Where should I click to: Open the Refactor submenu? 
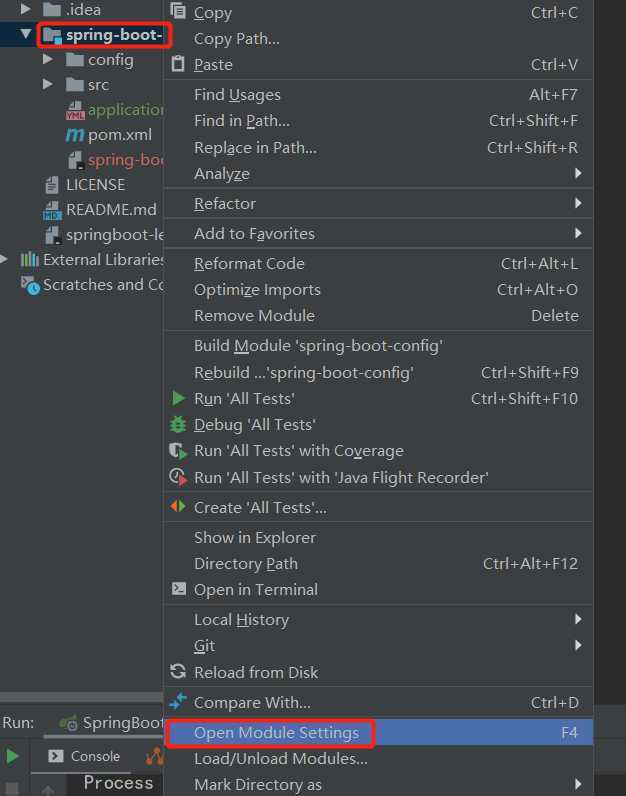[225, 203]
